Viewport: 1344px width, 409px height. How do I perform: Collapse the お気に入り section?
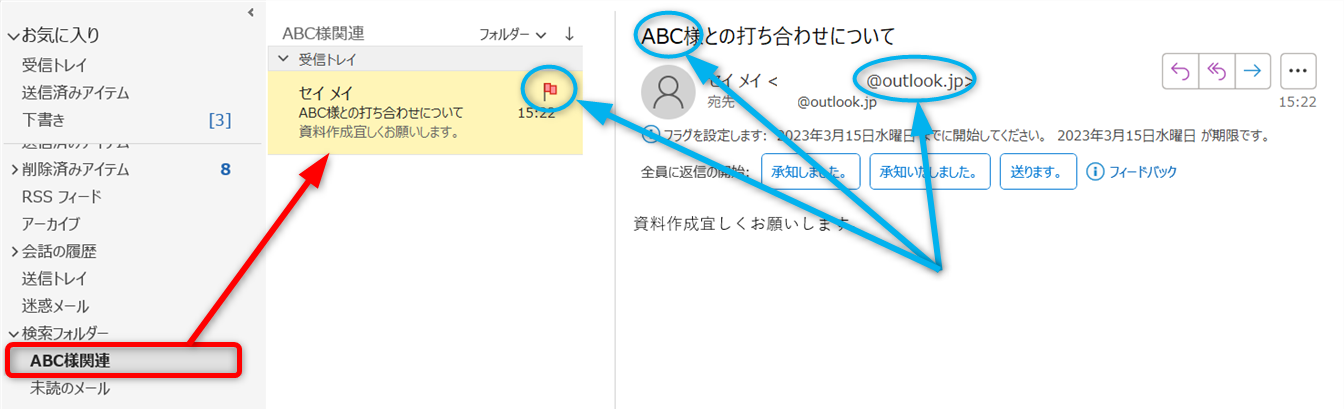pyautogui.click(x=12, y=36)
